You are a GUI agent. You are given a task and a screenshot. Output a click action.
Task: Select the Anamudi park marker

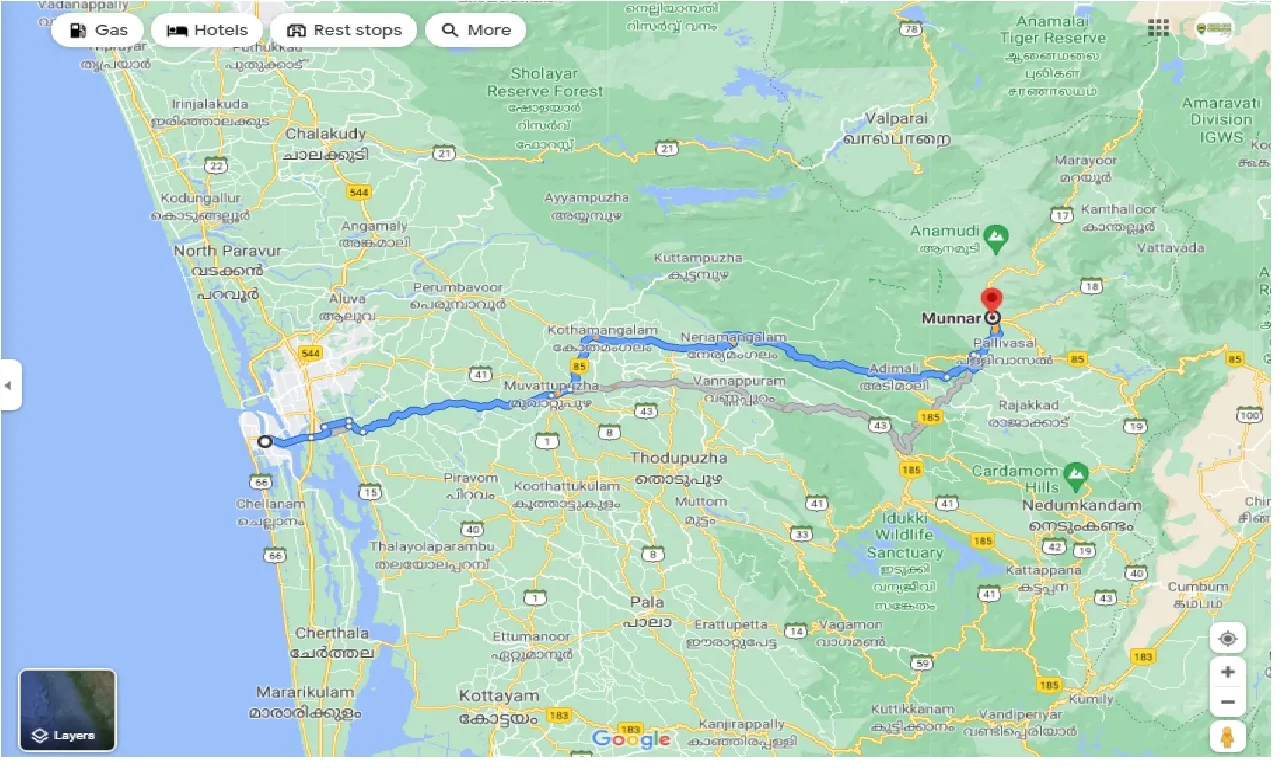tap(994, 239)
